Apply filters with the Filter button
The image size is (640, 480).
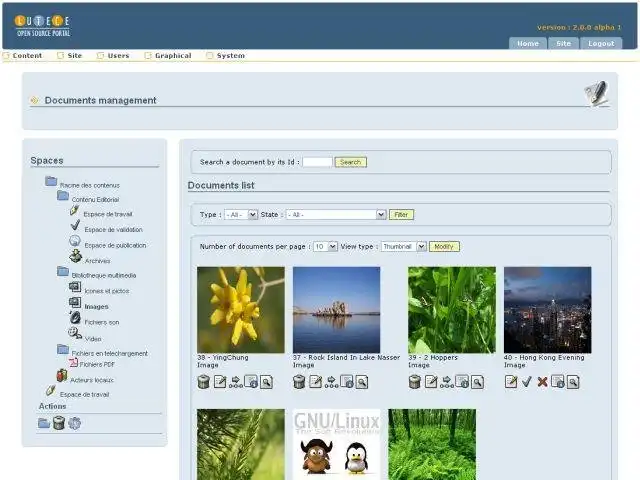coord(401,215)
